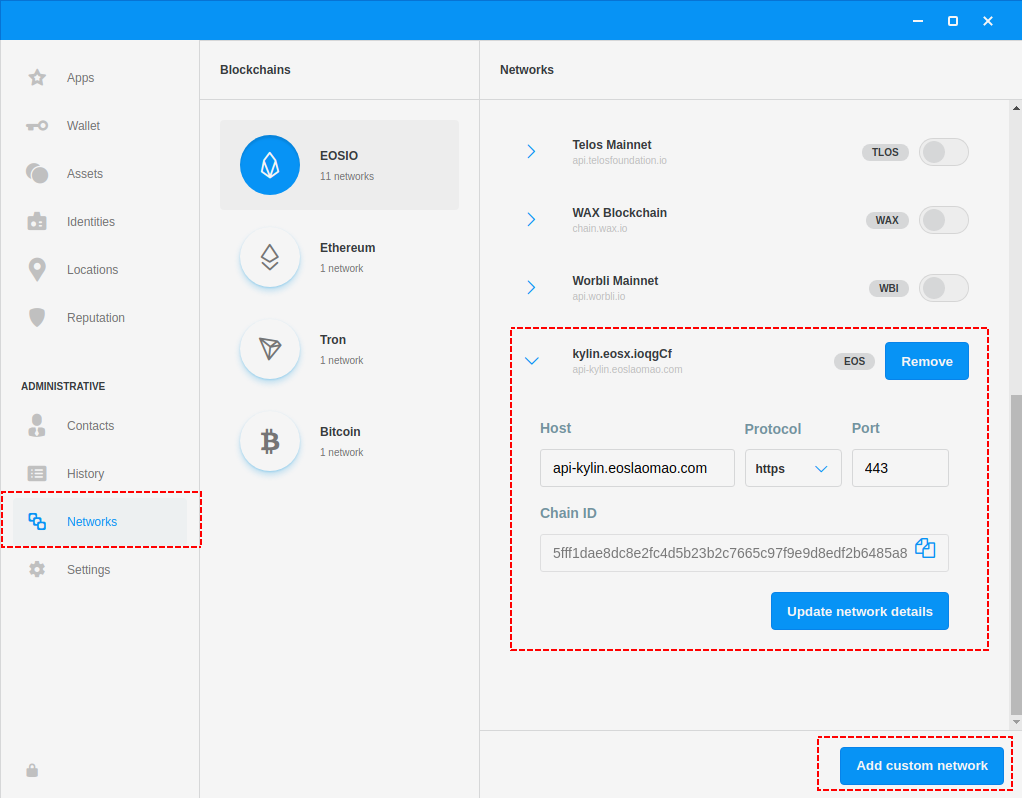Select the Bitcoin blockchain logo
This screenshot has width=1022, height=798.
(x=270, y=441)
